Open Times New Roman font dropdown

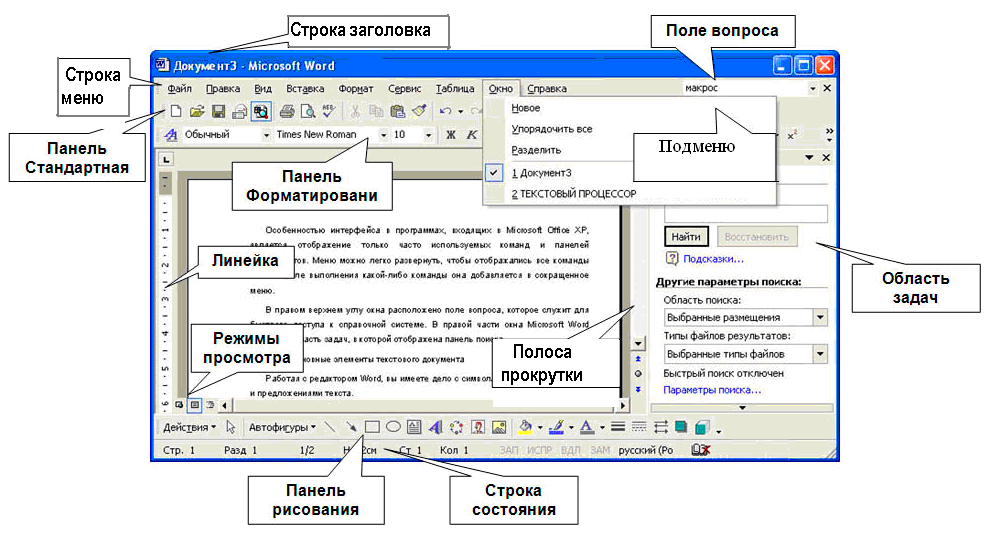(x=383, y=135)
